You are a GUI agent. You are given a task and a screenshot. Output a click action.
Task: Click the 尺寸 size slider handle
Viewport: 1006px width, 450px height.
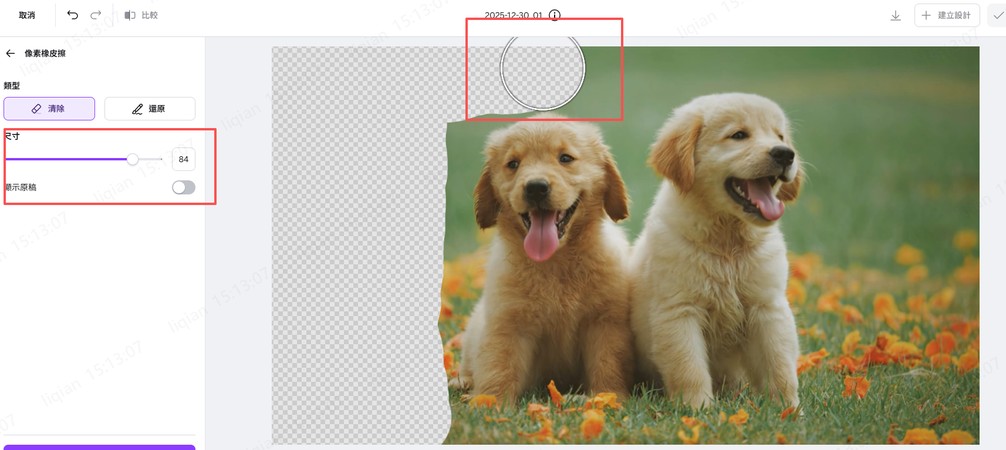point(132,159)
